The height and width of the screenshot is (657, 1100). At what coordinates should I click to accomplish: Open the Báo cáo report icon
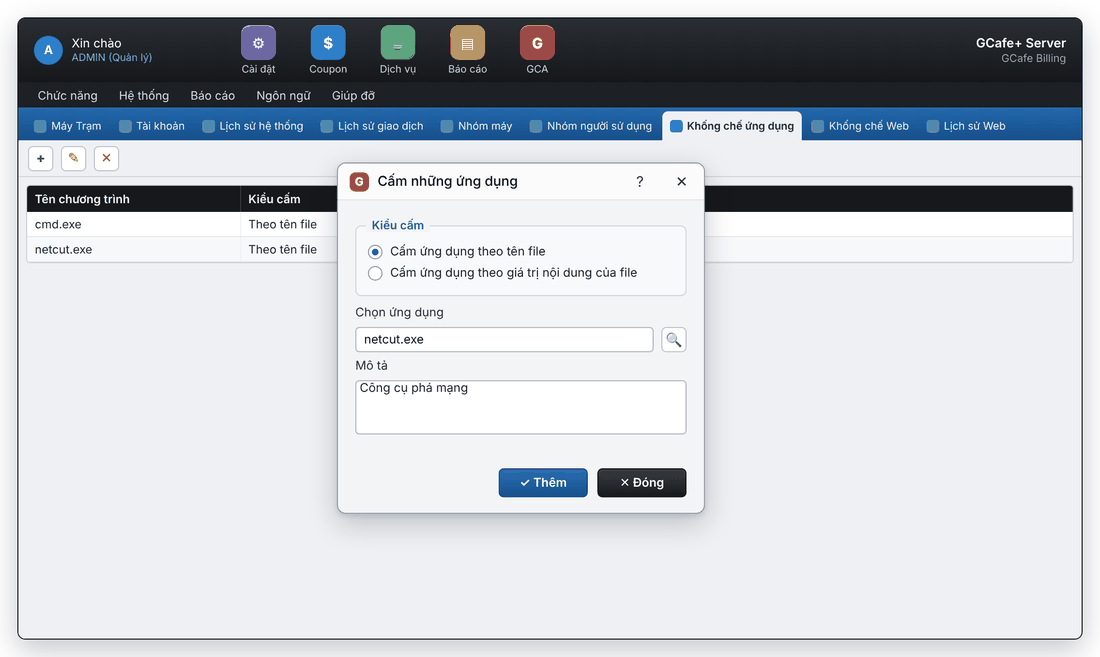tap(467, 43)
